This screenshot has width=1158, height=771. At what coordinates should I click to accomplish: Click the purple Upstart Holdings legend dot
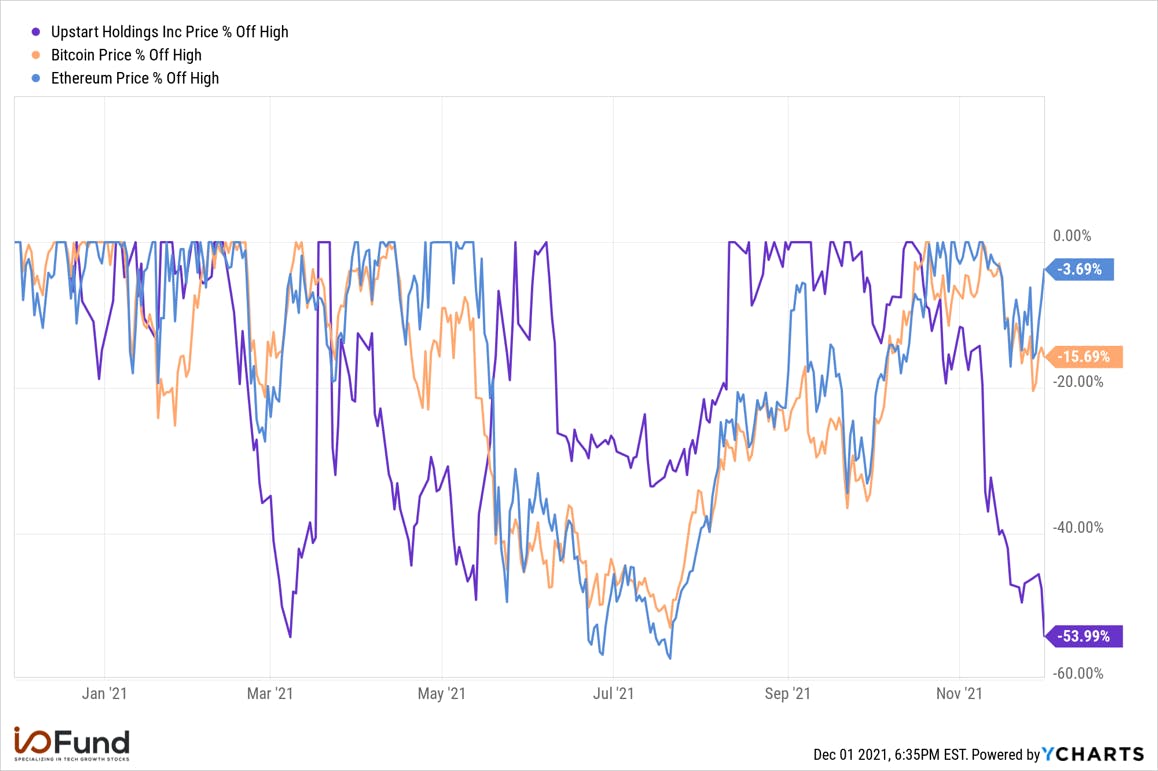(x=35, y=32)
